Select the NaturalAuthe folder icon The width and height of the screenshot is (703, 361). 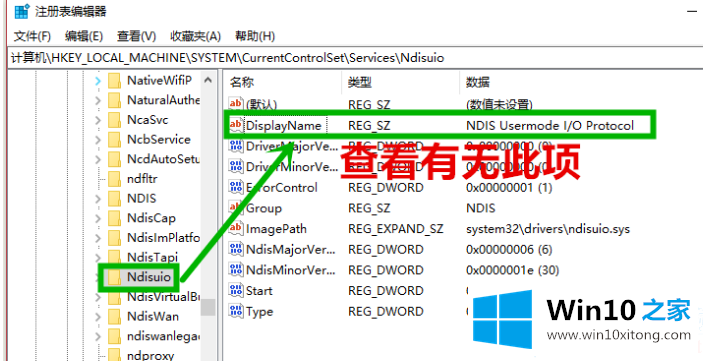click(x=115, y=100)
